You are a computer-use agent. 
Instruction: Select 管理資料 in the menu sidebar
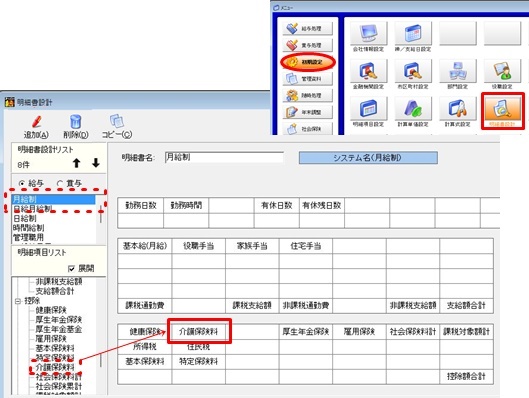coord(308,79)
